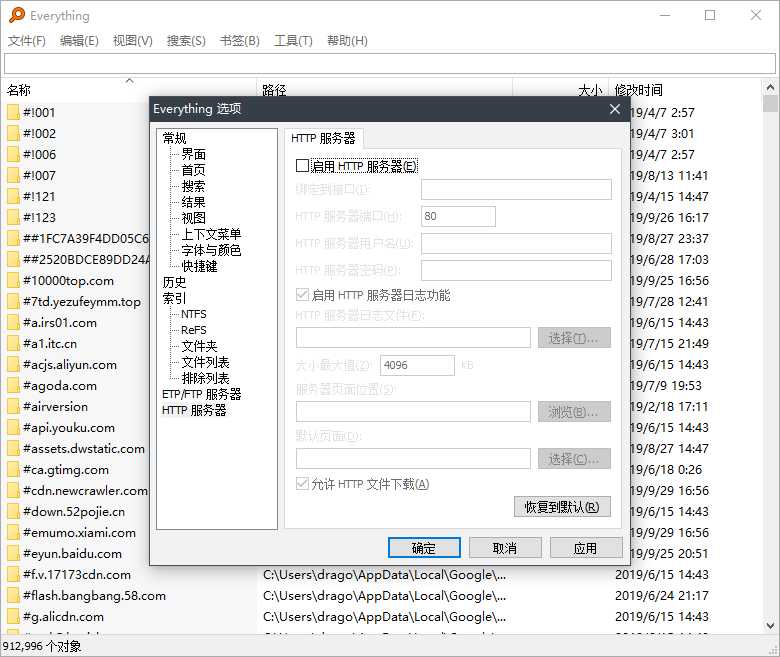The width and height of the screenshot is (780, 657).
Task: Click folder icon next to #10000top.com
Action: 13,281
